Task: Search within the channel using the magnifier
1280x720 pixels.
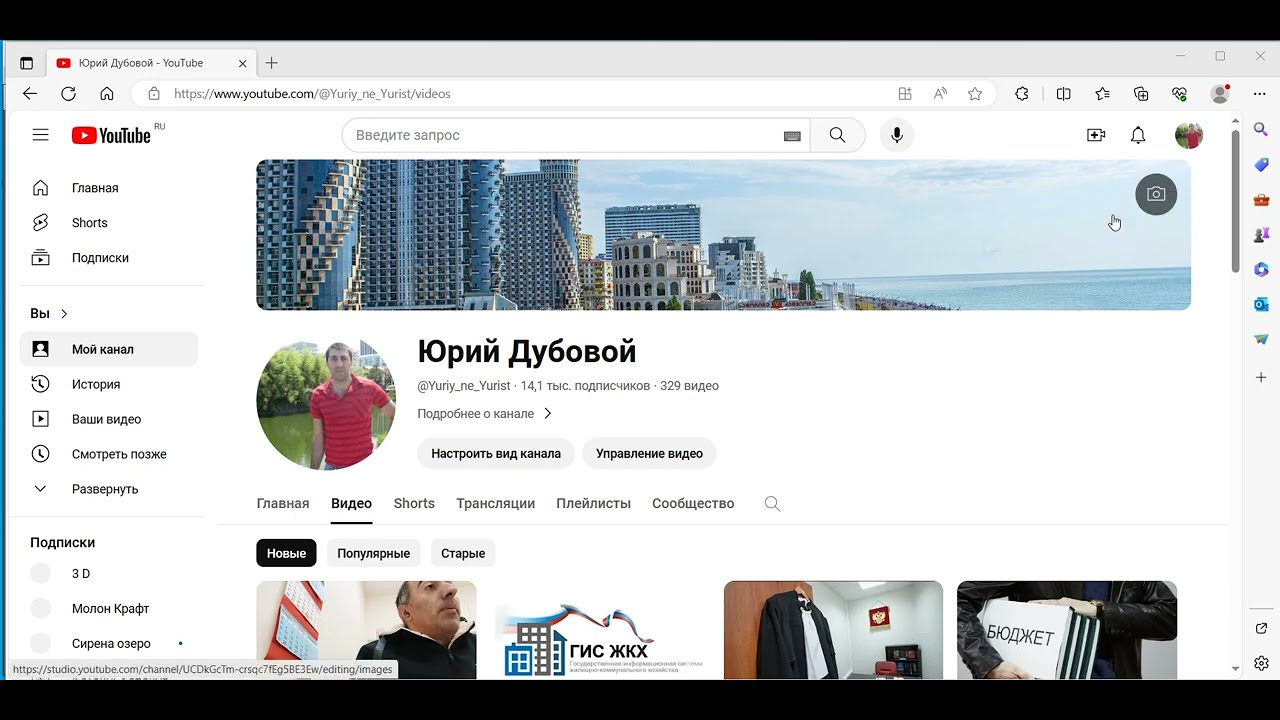Action: pos(772,504)
